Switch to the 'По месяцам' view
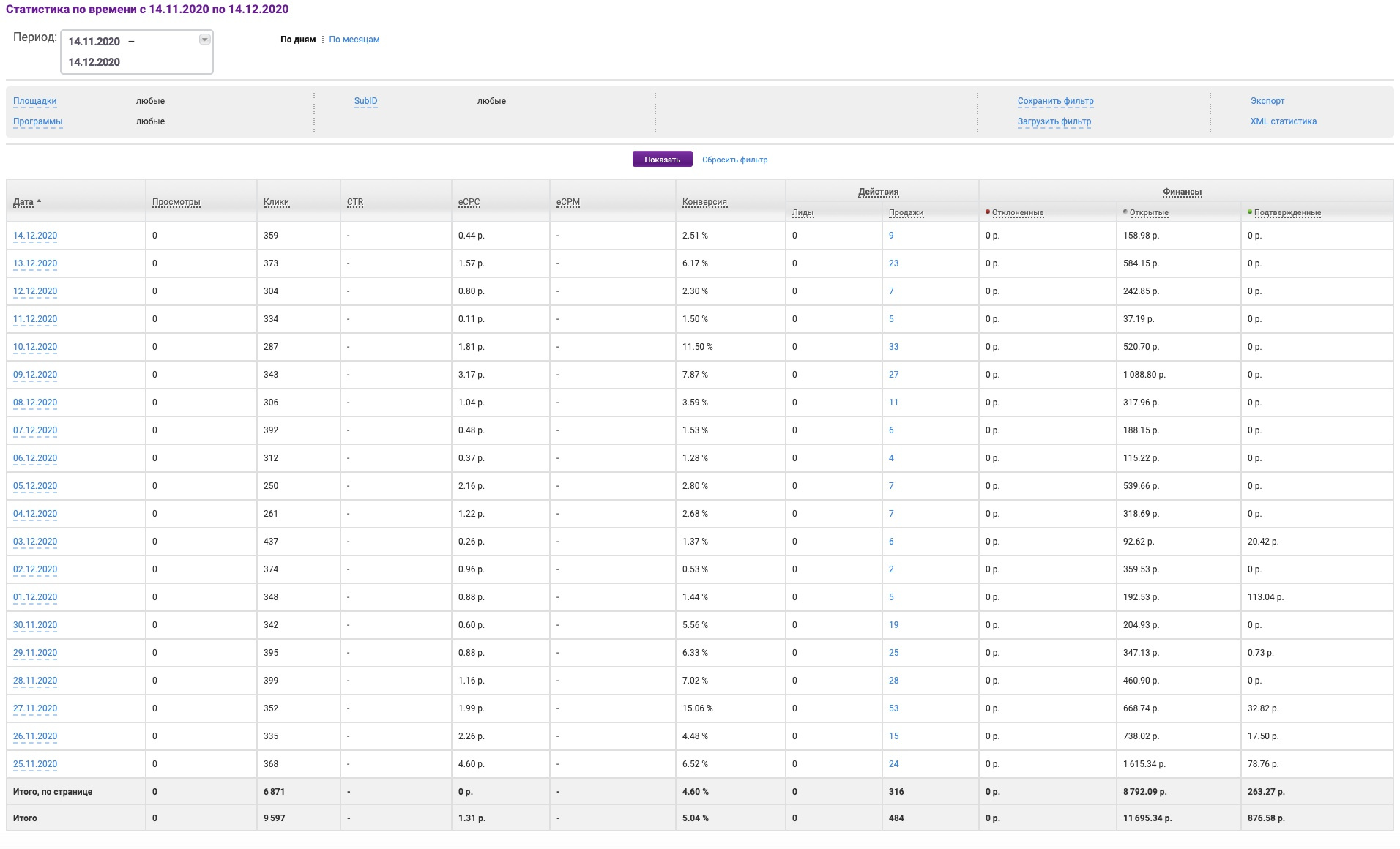Image resolution: width=1400 pixels, height=849 pixels. coord(354,40)
